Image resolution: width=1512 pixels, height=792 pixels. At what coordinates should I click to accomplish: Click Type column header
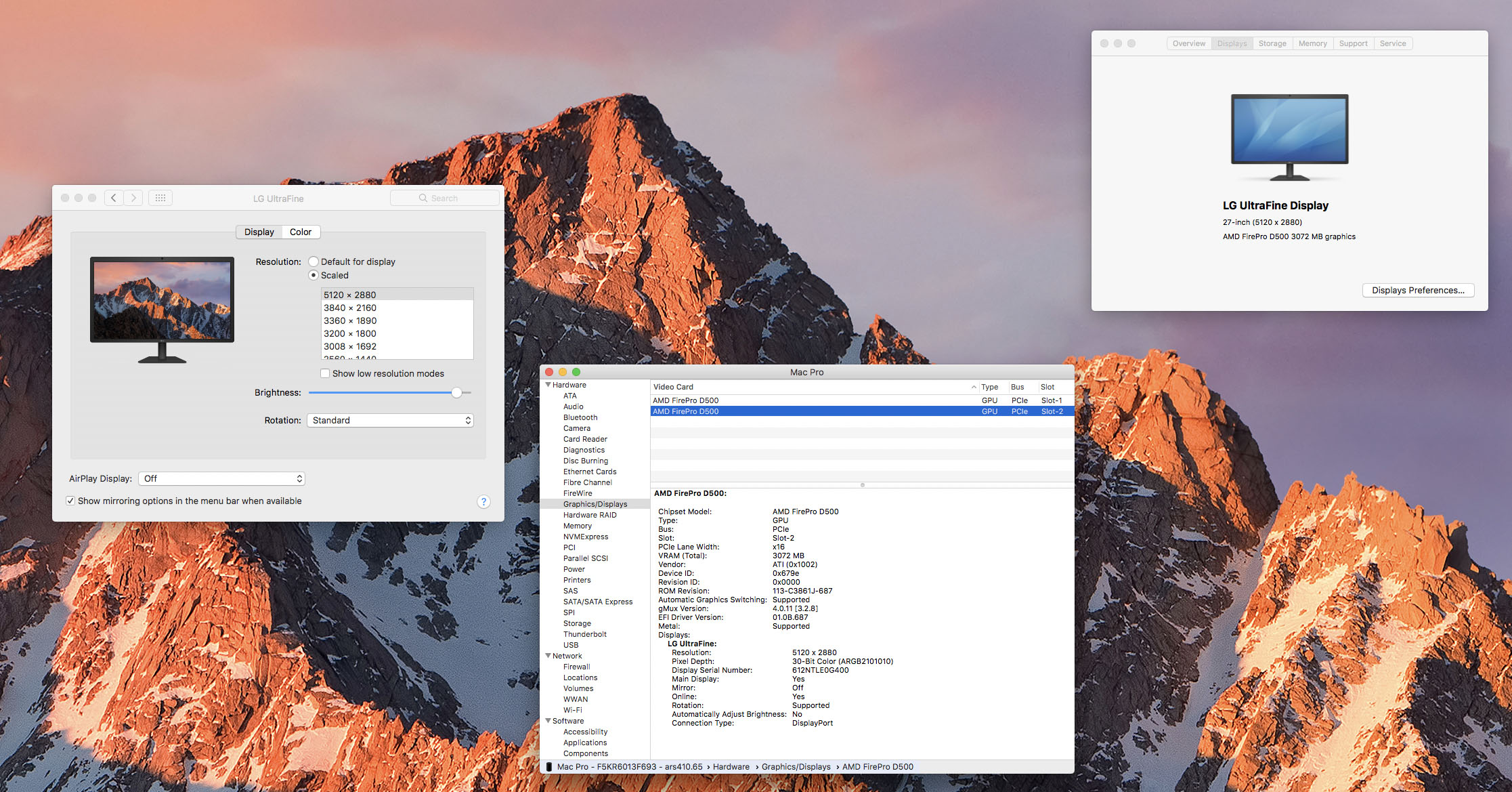tap(993, 387)
